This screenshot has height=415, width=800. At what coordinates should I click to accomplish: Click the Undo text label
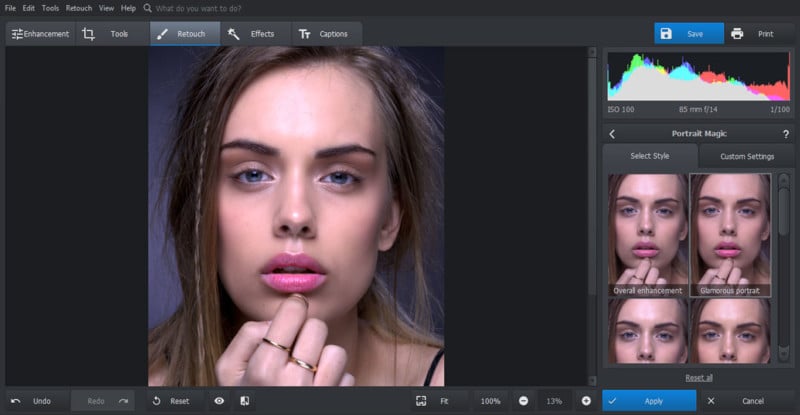pos(42,401)
